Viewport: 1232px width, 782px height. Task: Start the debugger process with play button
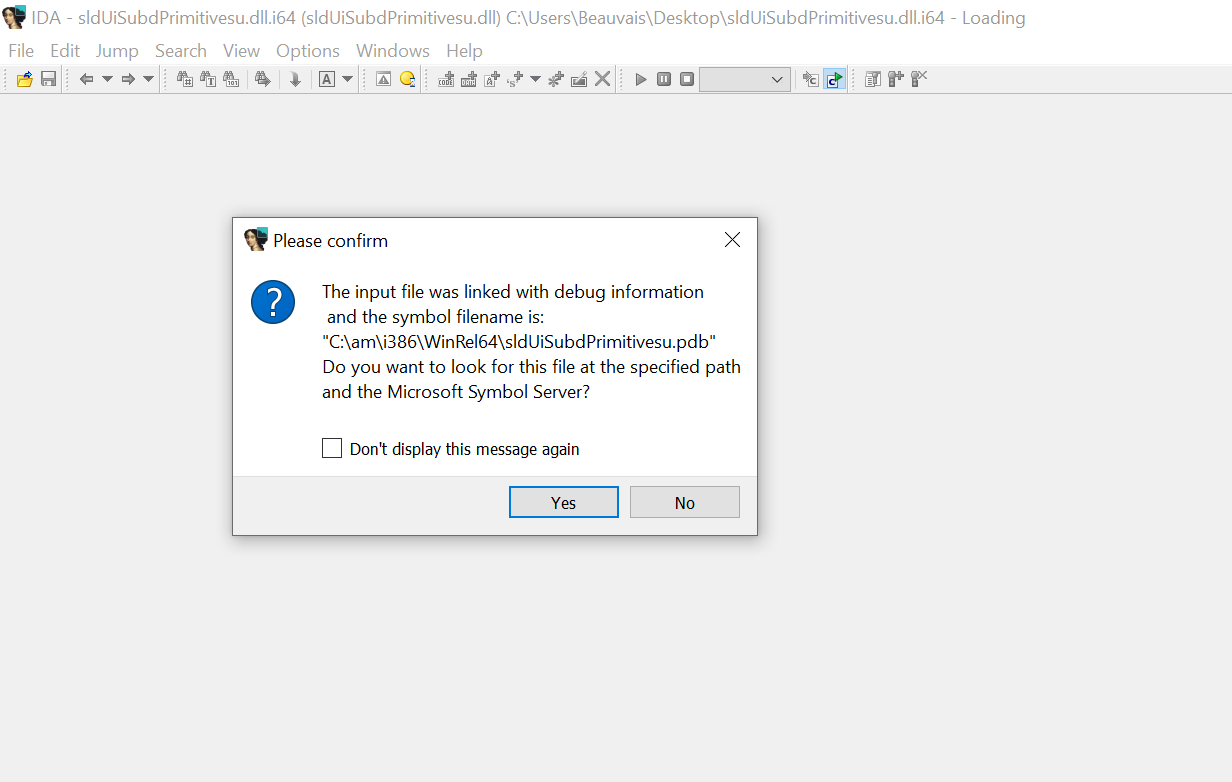point(641,79)
